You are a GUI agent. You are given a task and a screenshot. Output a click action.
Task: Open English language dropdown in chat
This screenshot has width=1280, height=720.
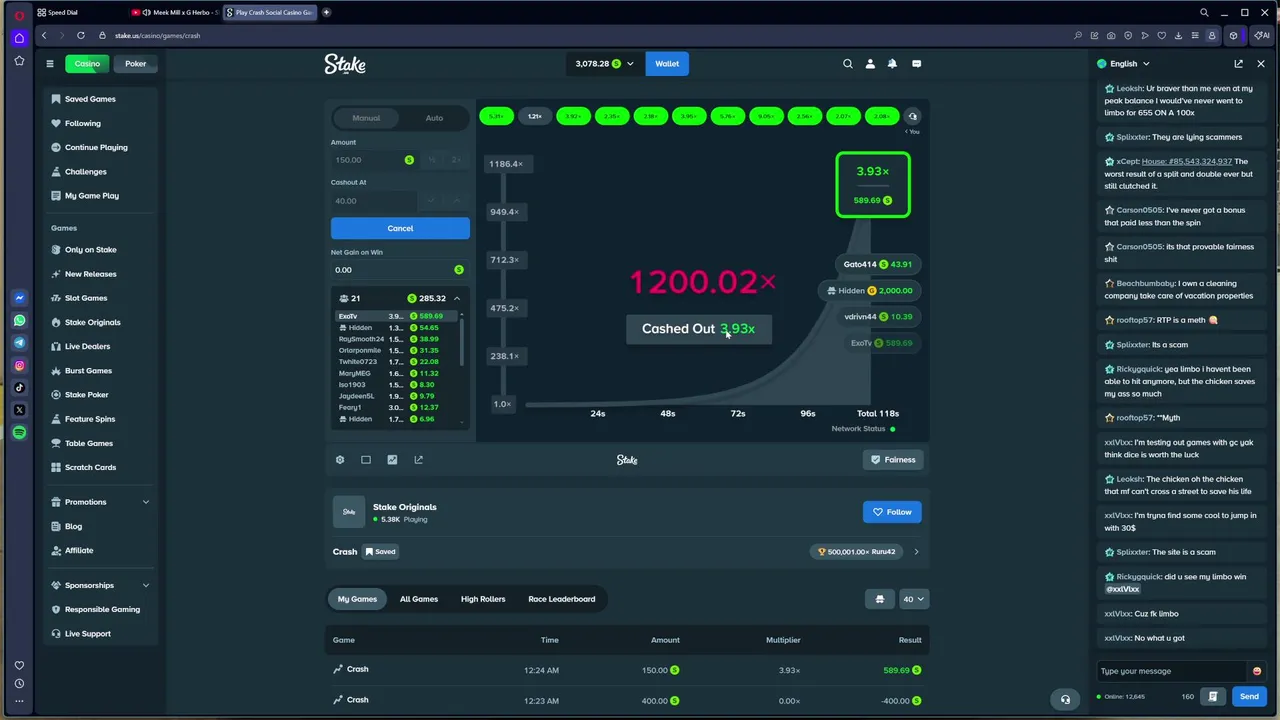pyautogui.click(x=1124, y=64)
